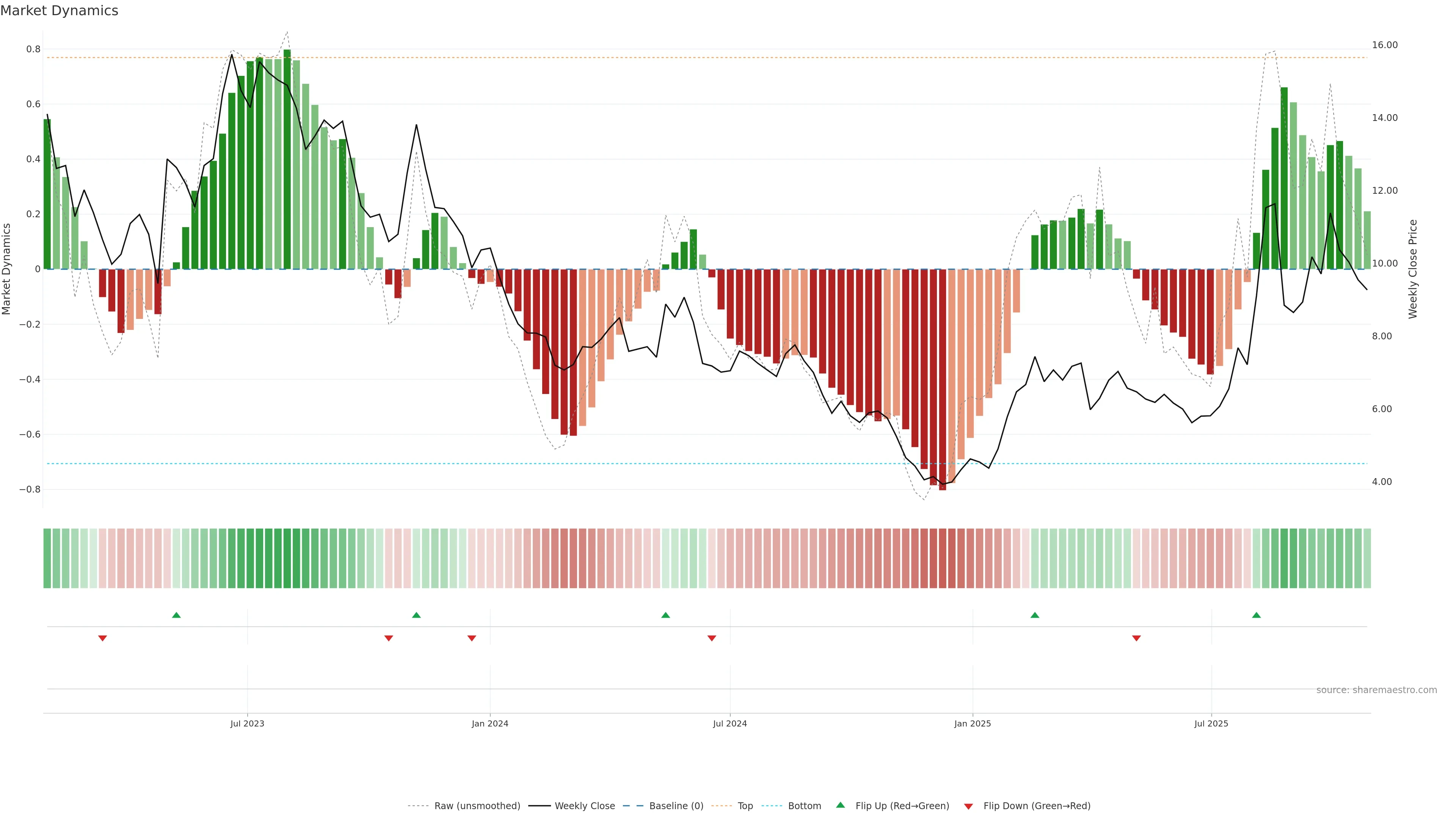Click the first red flip-down triangle marker
The width and height of the screenshot is (1456, 819).
(x=102, y=638)
